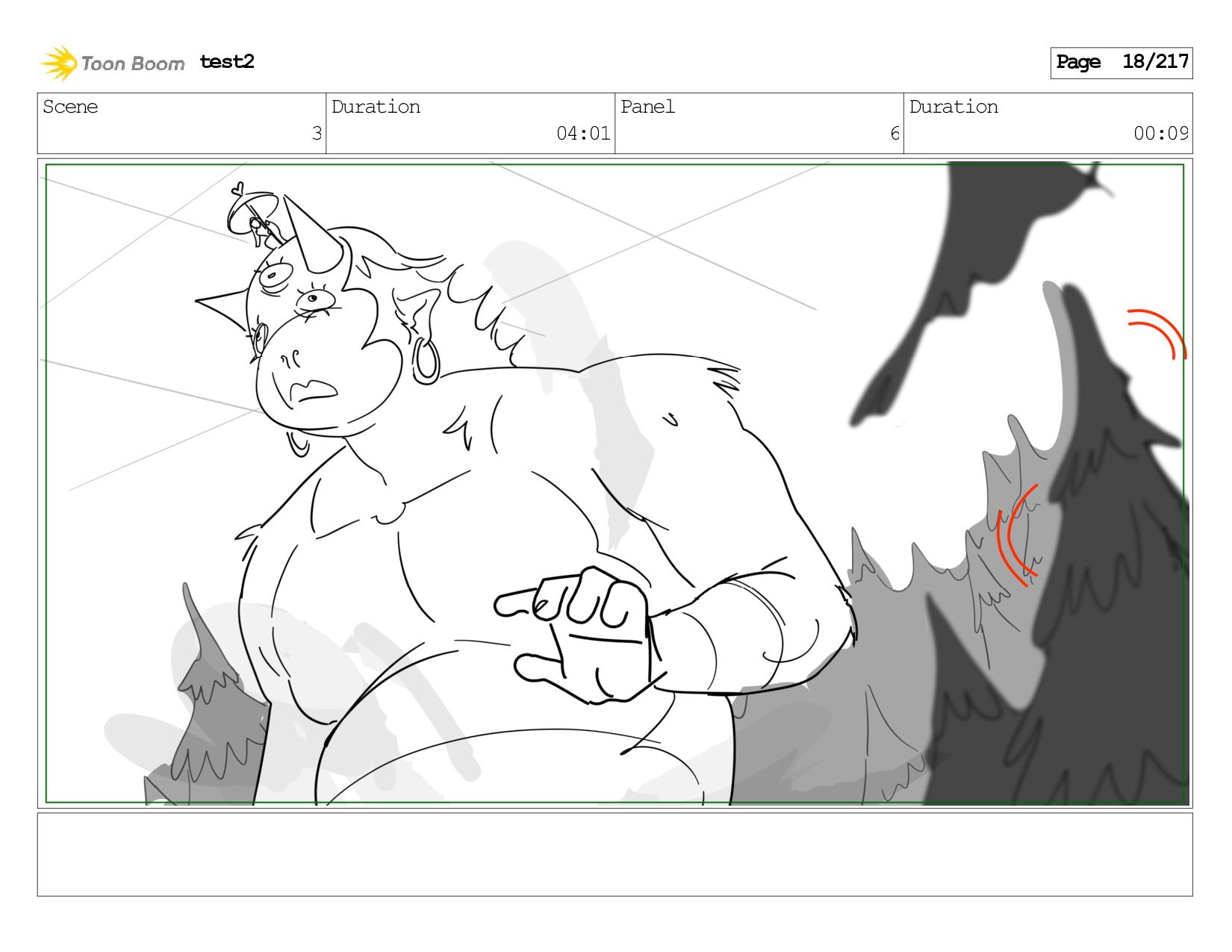Click the scene number '3'
Viewport: 1232px width, 952px height.
click(x=317, y=134)
